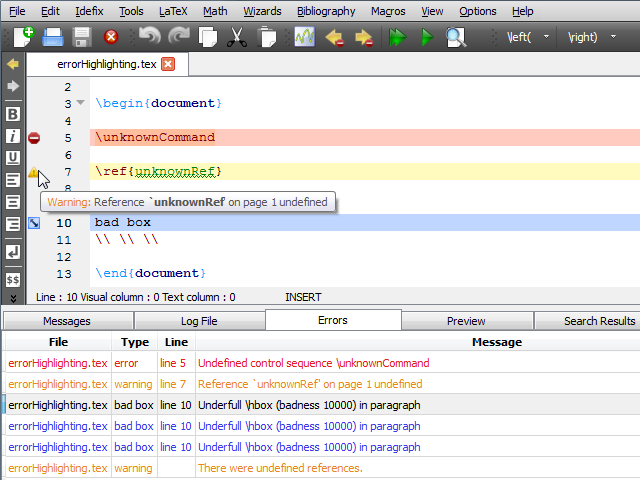Image resolution: width=640 pixels, height=480 pixels.
Task: Click the bad box marker on line 10
Action: 34,222
